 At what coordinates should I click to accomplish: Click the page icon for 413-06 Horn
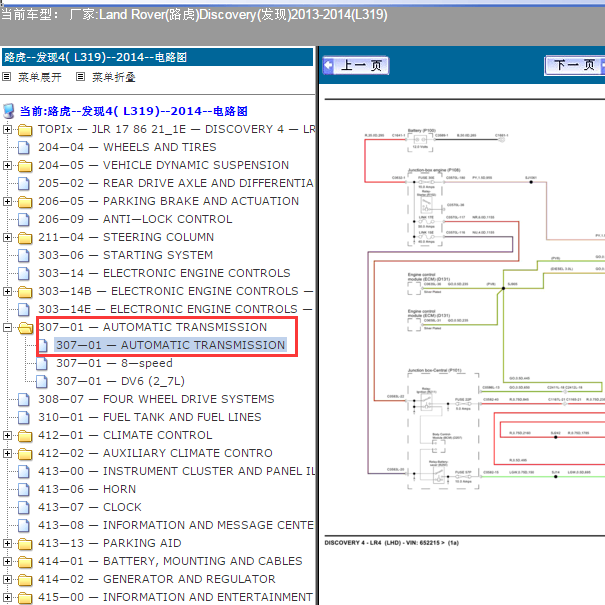click(x=24, y=490)
